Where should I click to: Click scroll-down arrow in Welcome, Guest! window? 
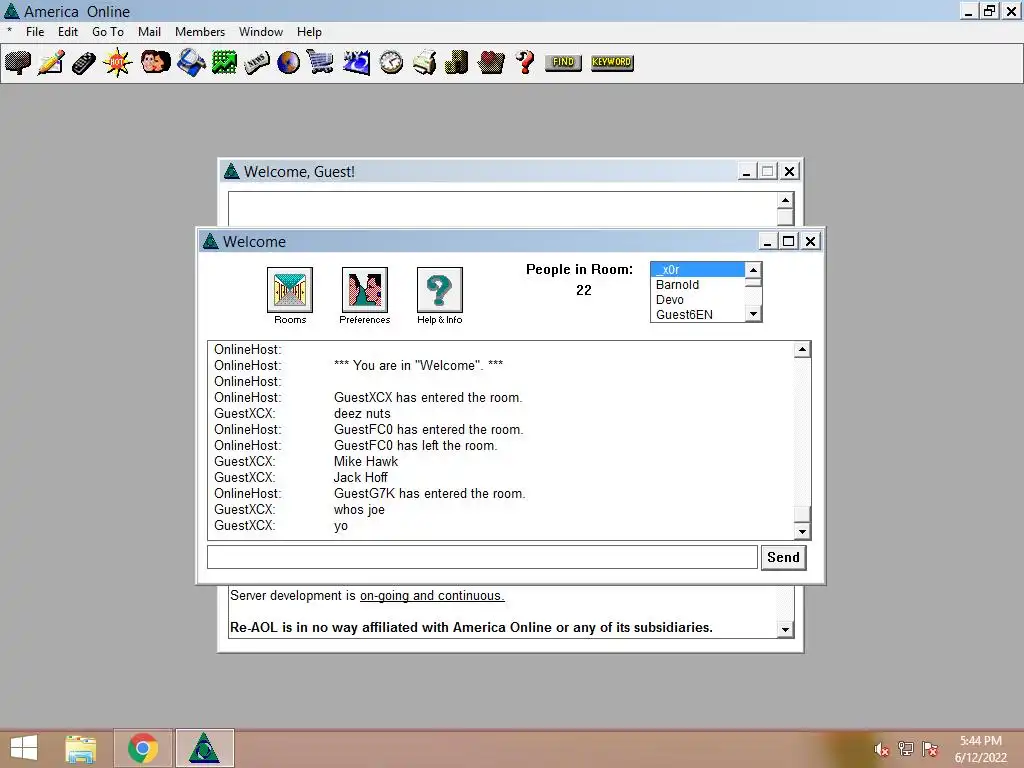click(785, 630)
